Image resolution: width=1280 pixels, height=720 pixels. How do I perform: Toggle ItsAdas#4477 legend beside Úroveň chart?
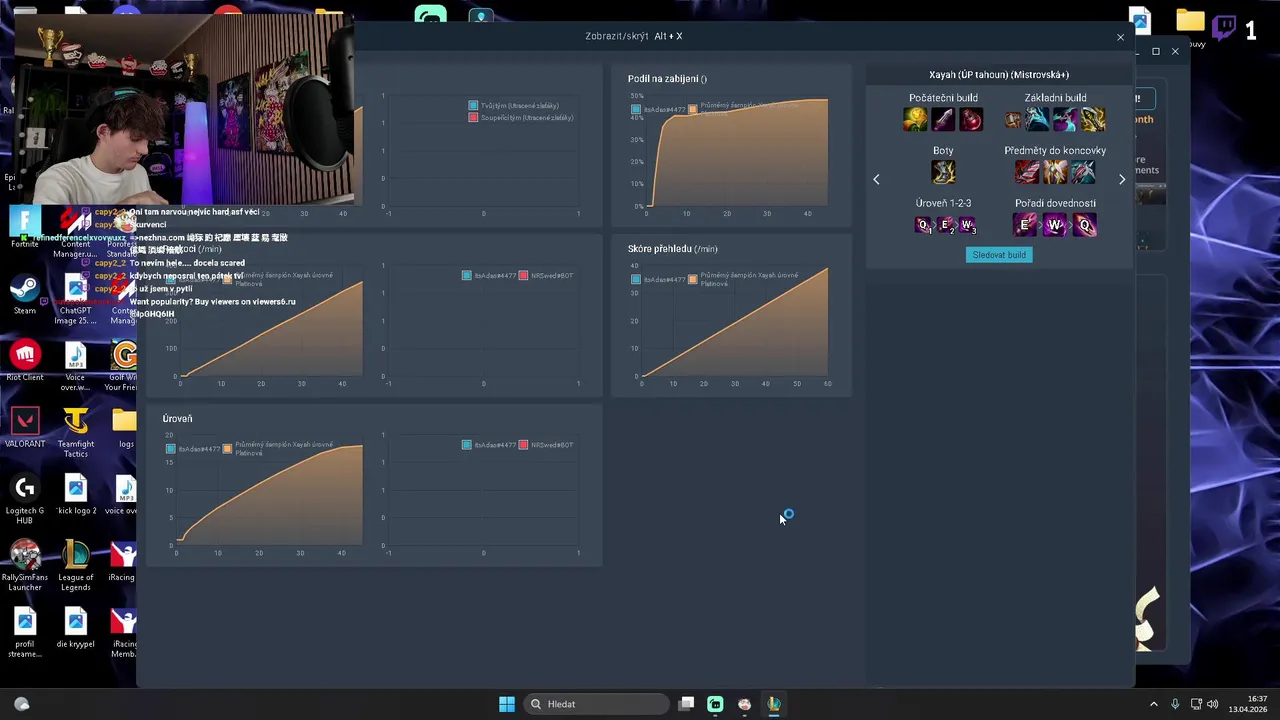click(489, 445)
